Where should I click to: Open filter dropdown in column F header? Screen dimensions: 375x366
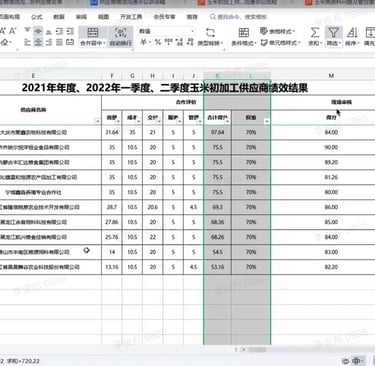pos(119,121)
